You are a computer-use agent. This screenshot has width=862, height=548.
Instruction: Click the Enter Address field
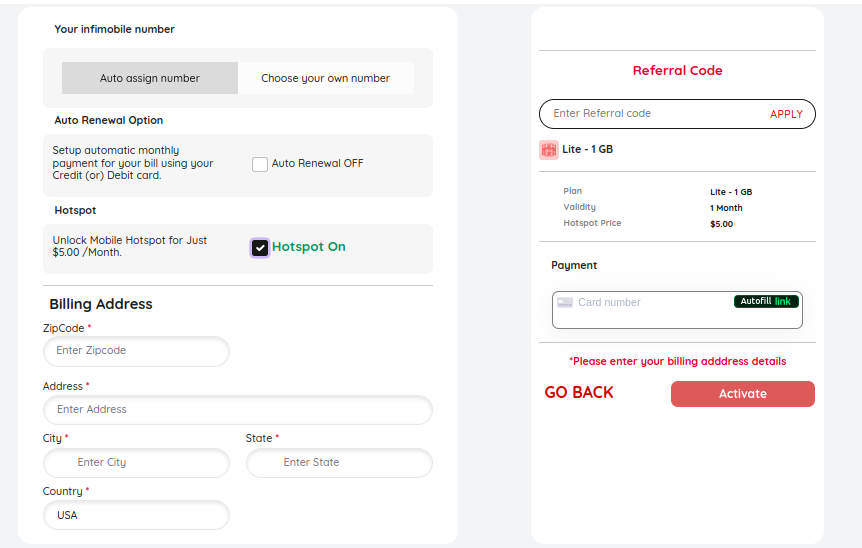(x=237, y=410)
